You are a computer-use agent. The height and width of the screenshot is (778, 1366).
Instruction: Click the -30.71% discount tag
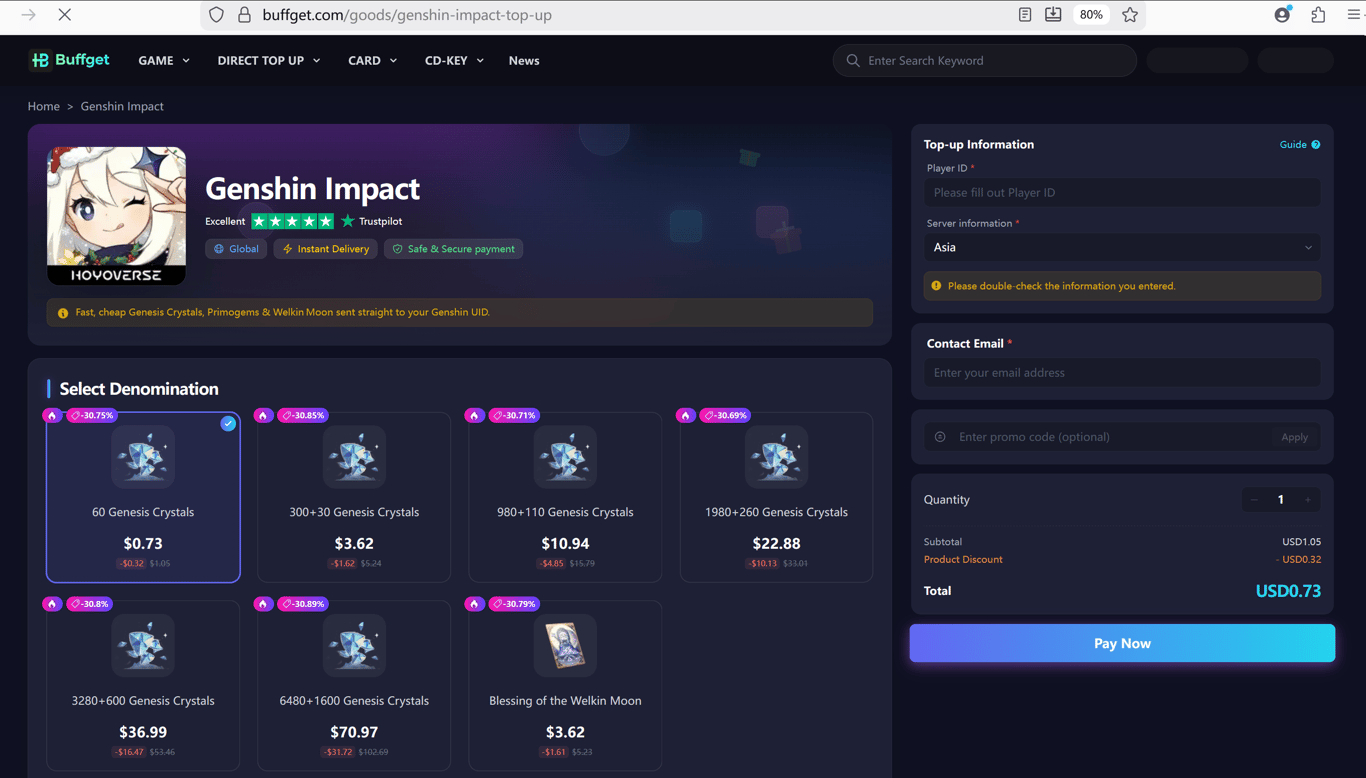514,415
